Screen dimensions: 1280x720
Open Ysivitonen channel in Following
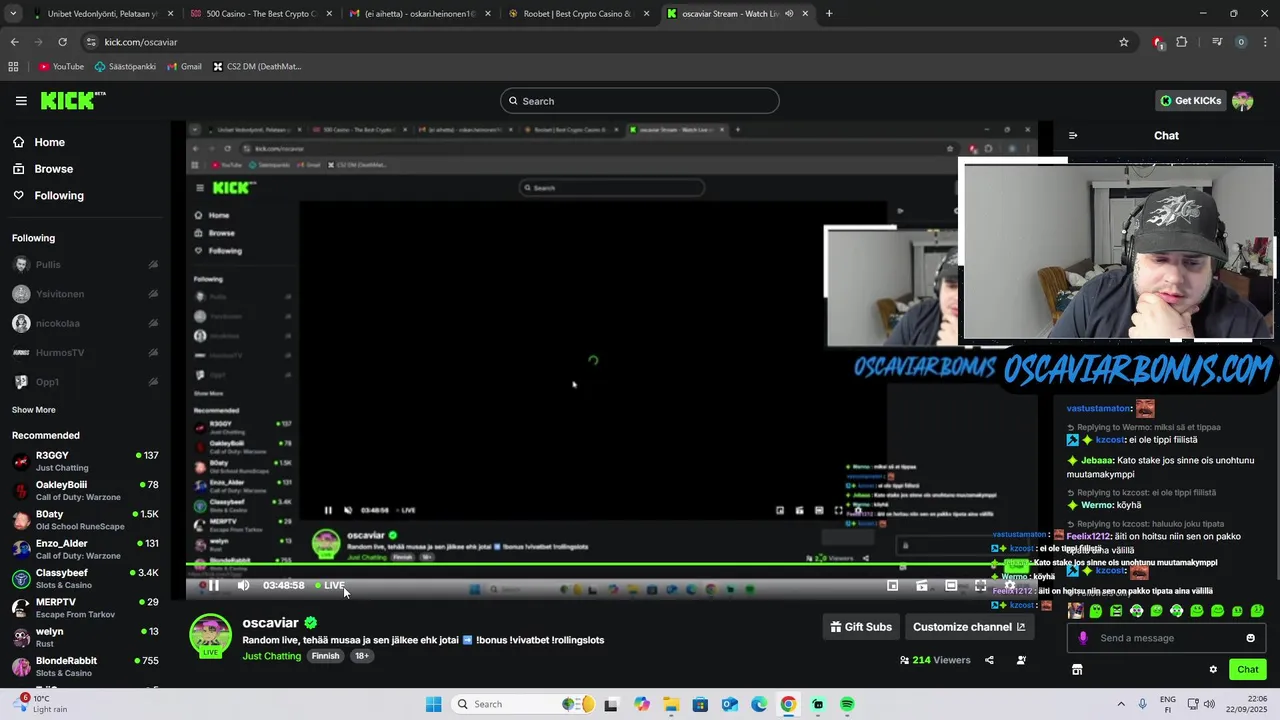[x=85, y=294]
